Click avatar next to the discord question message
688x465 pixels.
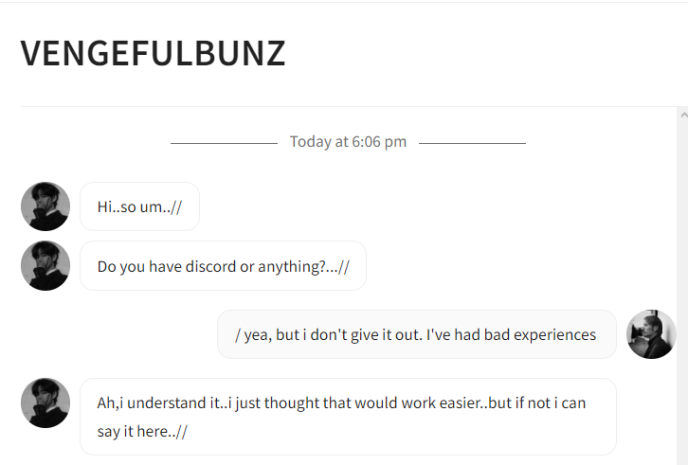(x=46, y=265)
